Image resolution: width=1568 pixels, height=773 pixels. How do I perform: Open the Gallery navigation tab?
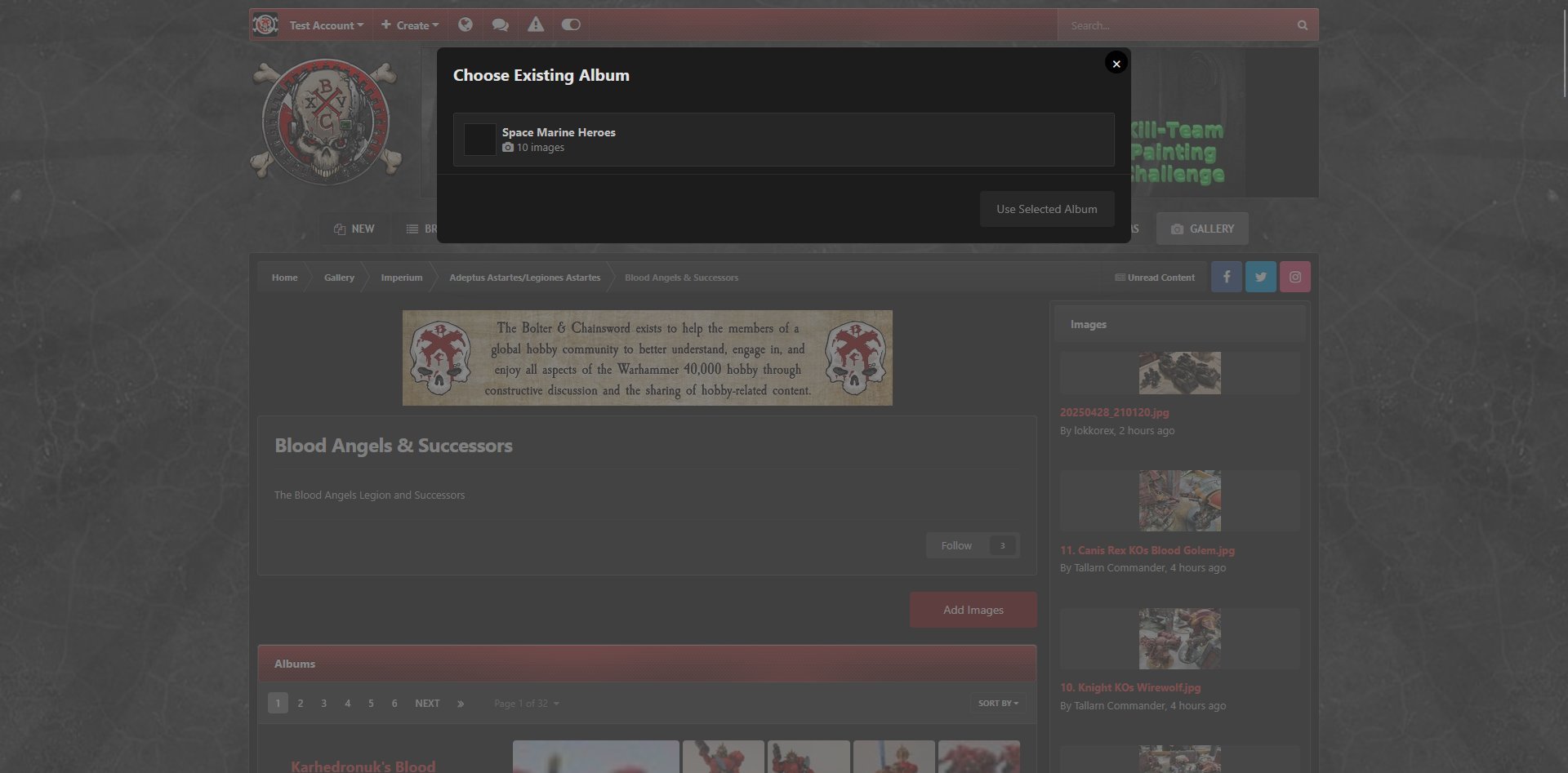tap(1201, 229)
